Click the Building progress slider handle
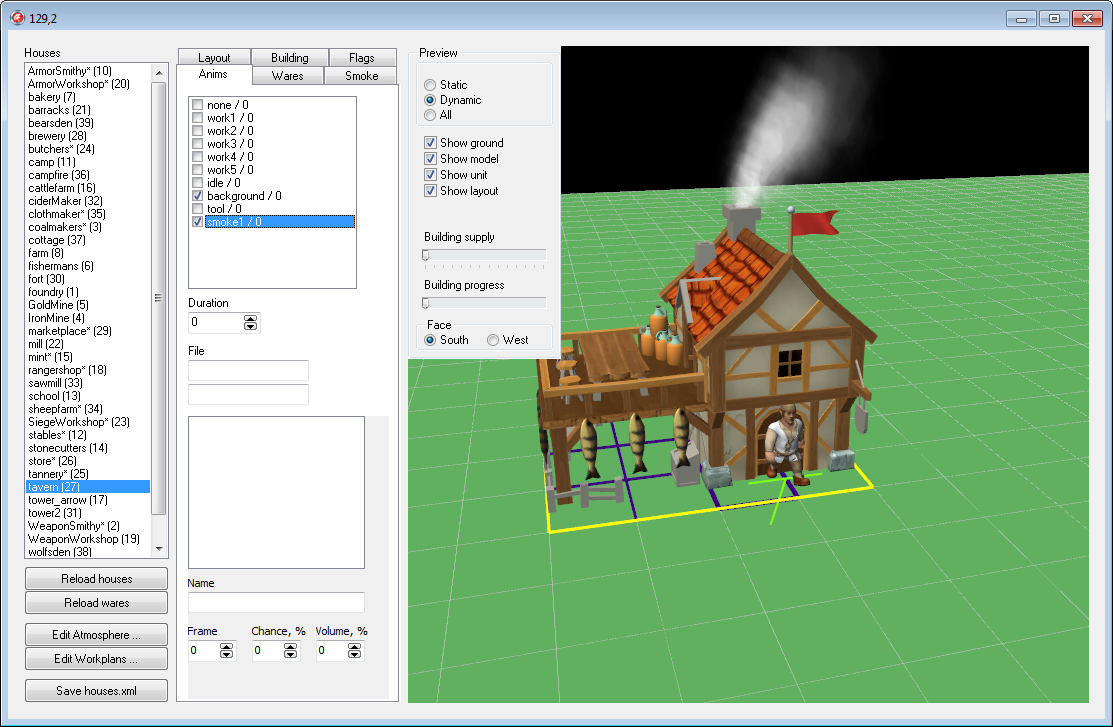This screenshot has height=727, width=1113. pyautogui.click(x=425, y=303)
